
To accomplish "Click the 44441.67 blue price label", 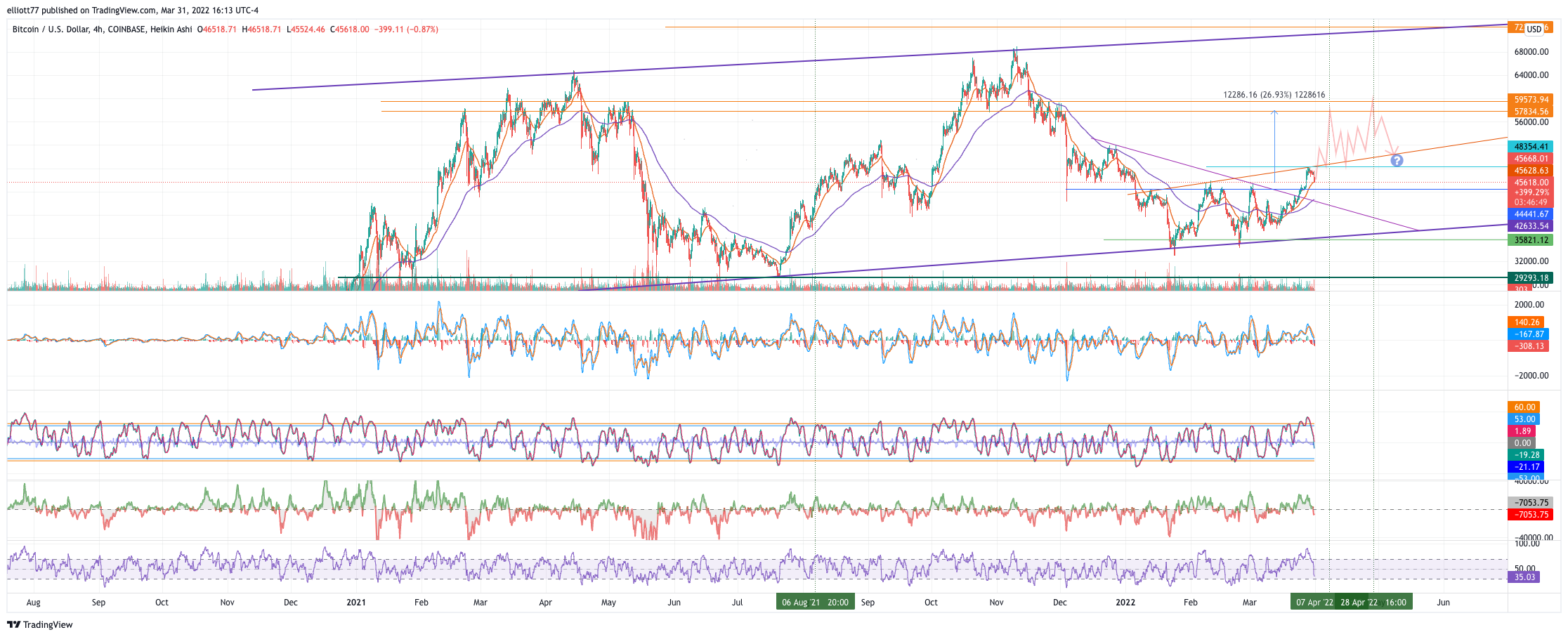I will pos(1531,214).
